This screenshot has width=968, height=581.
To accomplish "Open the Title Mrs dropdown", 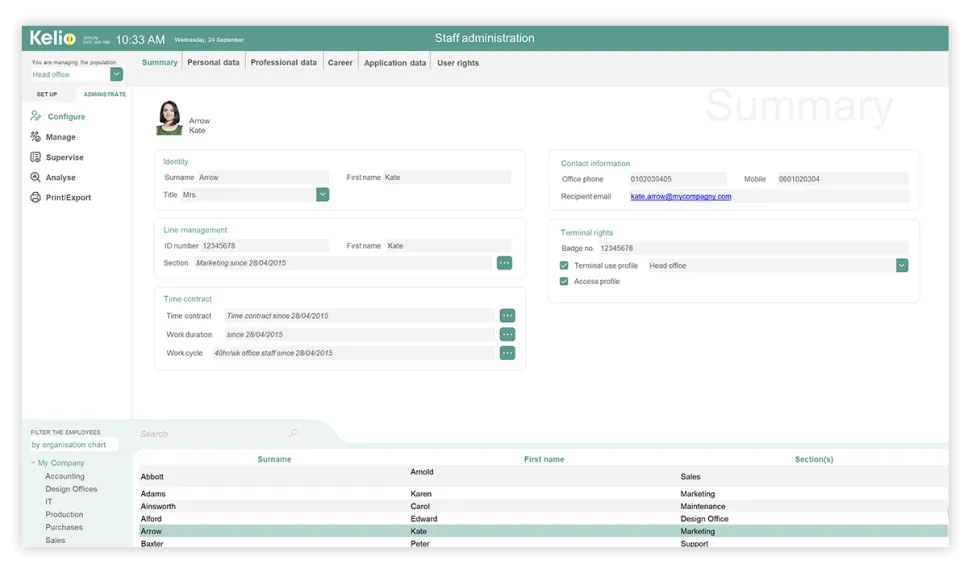I will coord(322,194).
